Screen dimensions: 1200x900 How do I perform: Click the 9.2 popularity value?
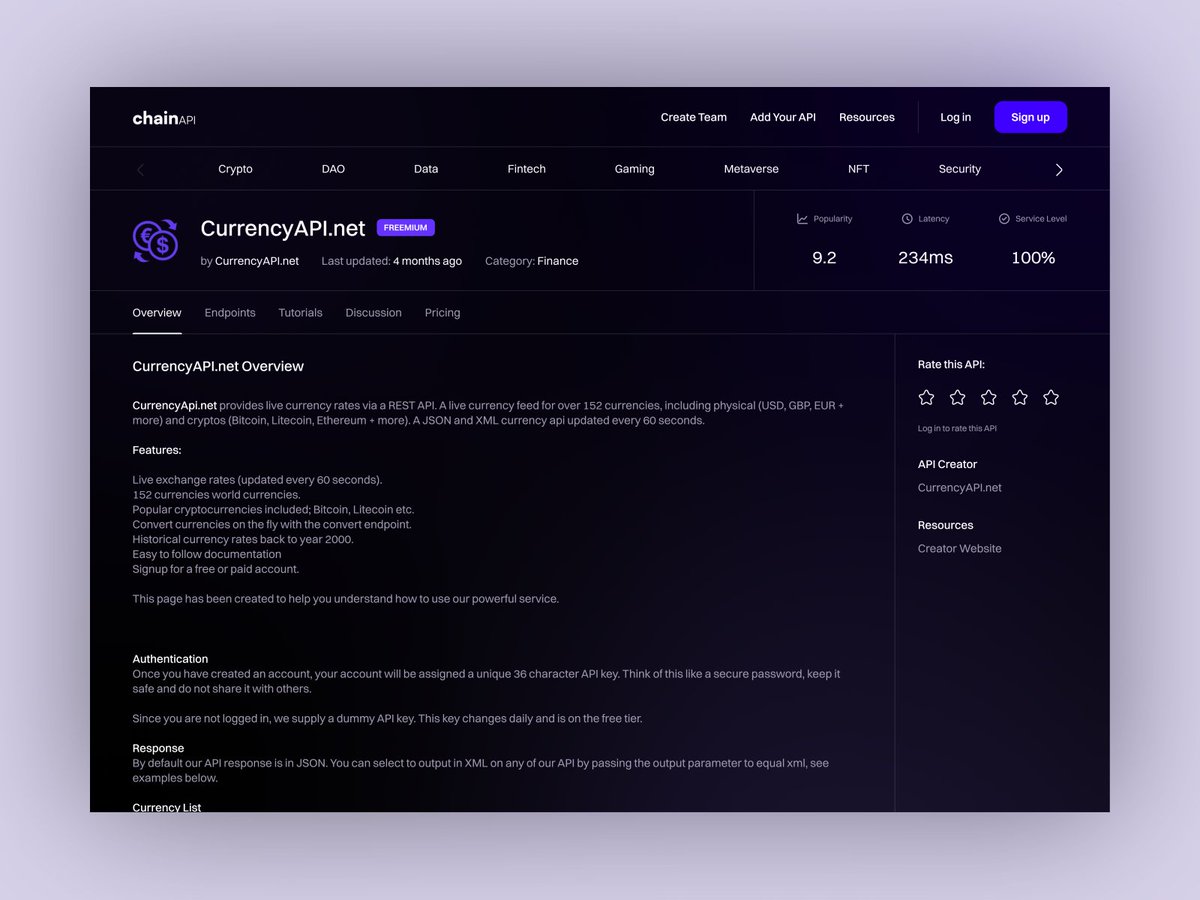point(824,258)
